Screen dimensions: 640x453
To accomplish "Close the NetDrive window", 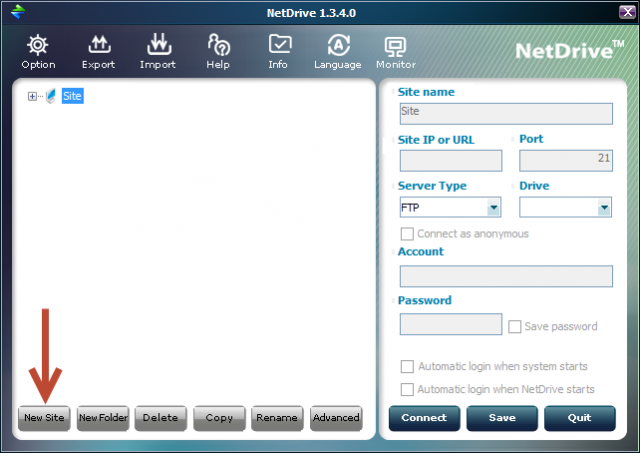I will 627,12.
